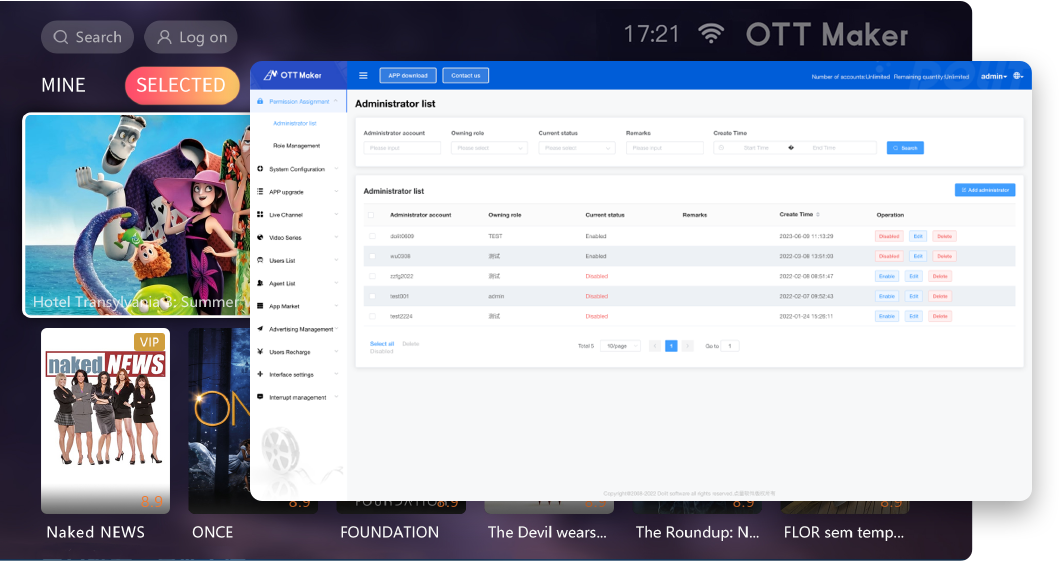Click the Administrator account input field

402,147
